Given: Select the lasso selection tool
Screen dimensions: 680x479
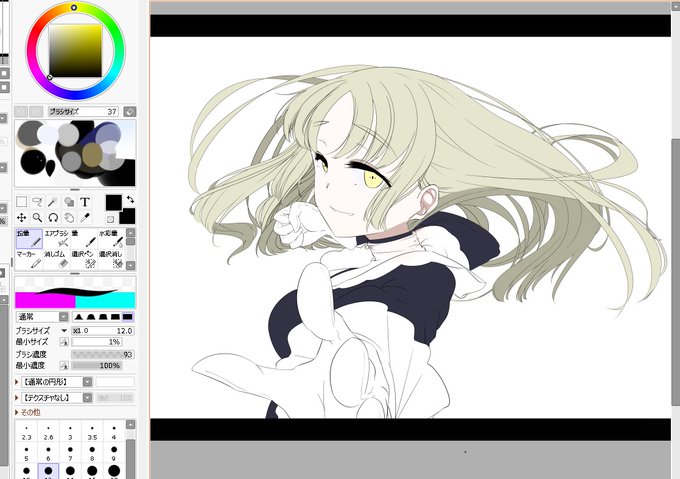Looking at the screenshot, I should [37, 202].
